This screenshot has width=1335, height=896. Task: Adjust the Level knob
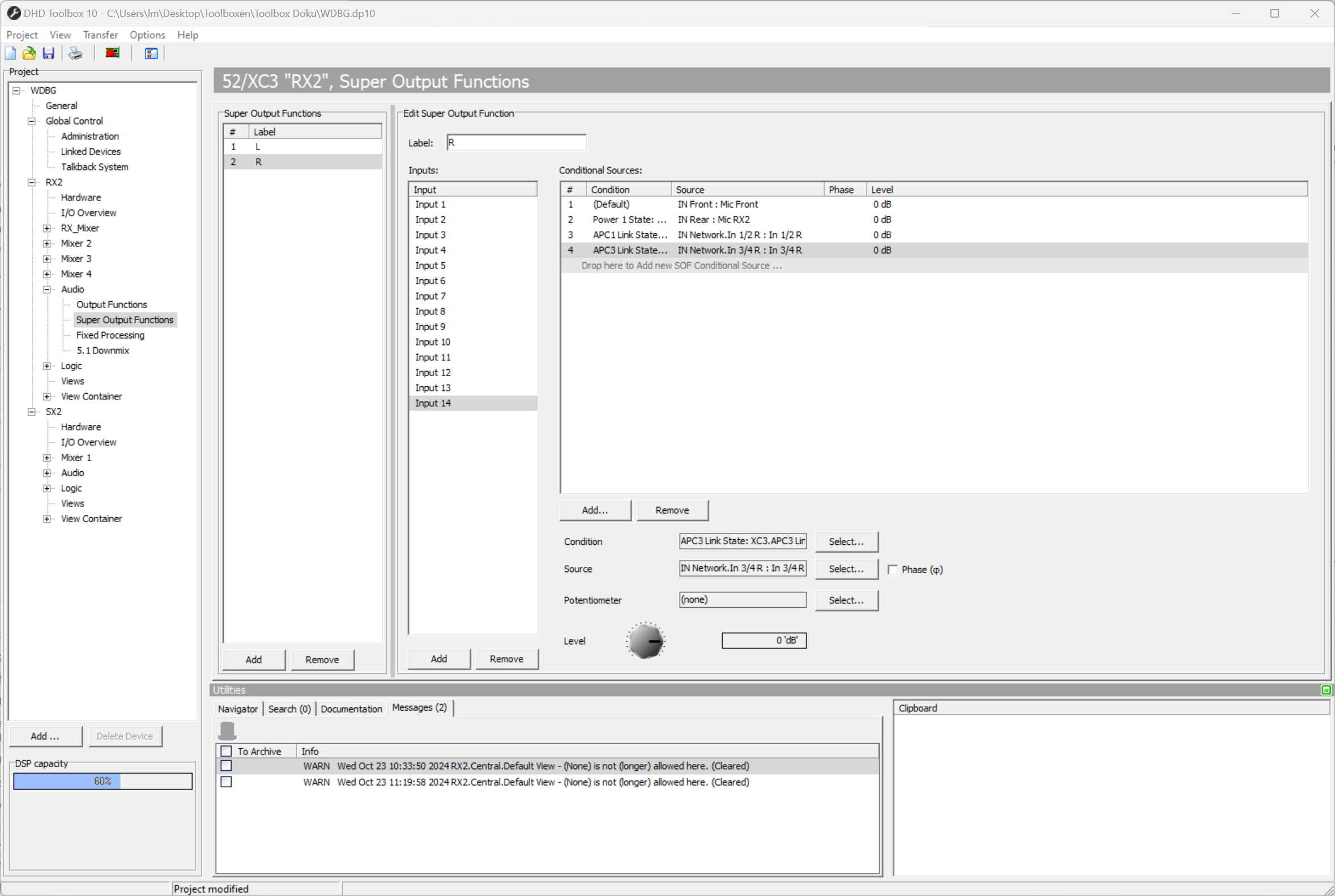(x=645, y=641)
